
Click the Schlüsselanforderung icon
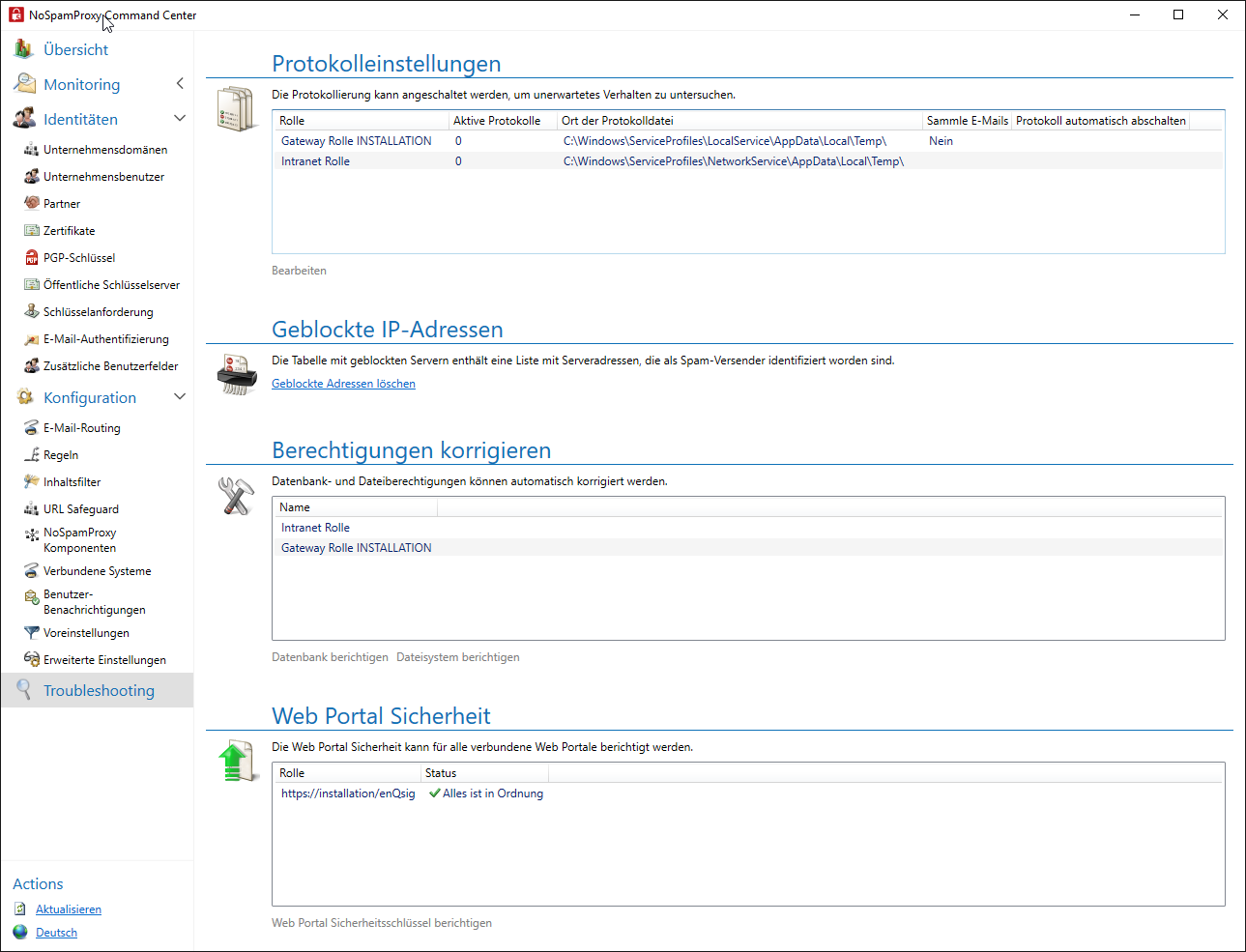pyautogui.click(x=32, y=312)
